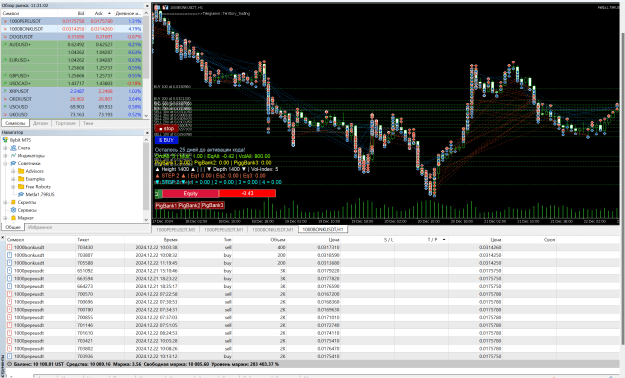The image size is (625, 378).
Task: Close the Обзор рынка market watch panel
Action: point(147,6)
